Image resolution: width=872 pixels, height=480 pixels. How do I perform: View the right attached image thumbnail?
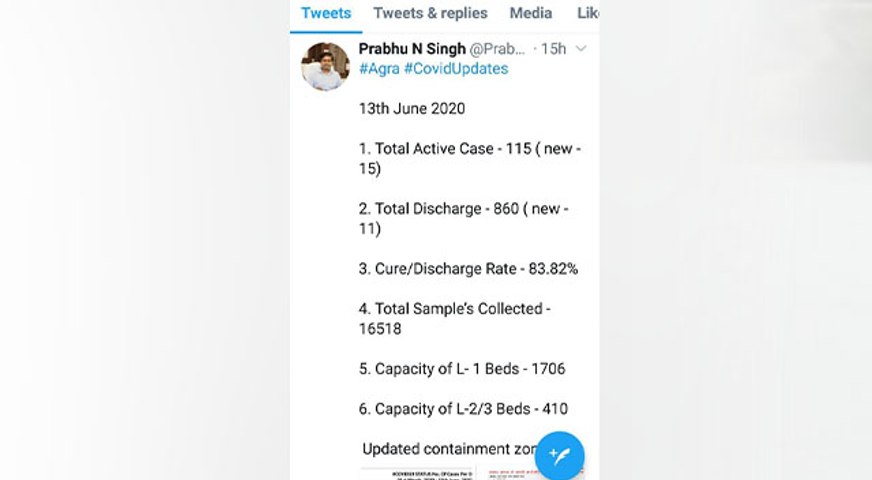520,473
